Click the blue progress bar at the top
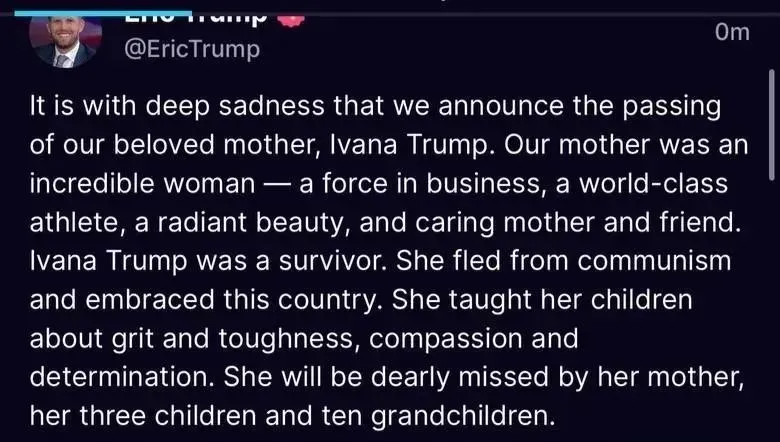Image resolution: width=780 pixels, height=442 pixels. click(103, 13)
